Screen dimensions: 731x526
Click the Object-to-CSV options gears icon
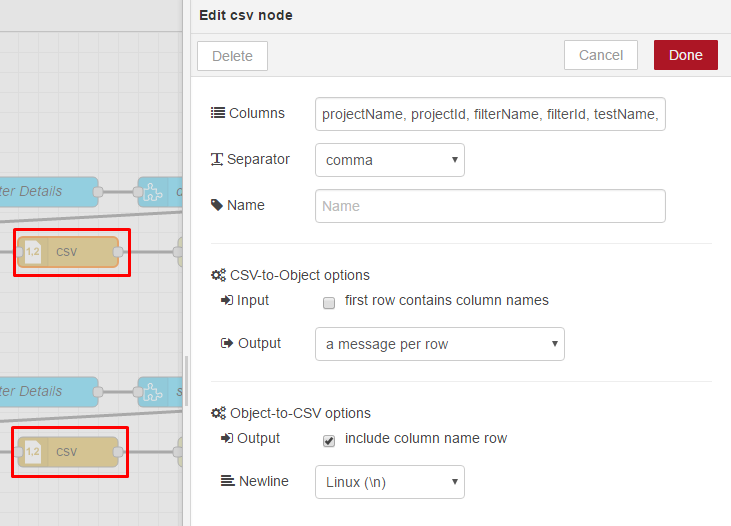(x=218, y=413)
